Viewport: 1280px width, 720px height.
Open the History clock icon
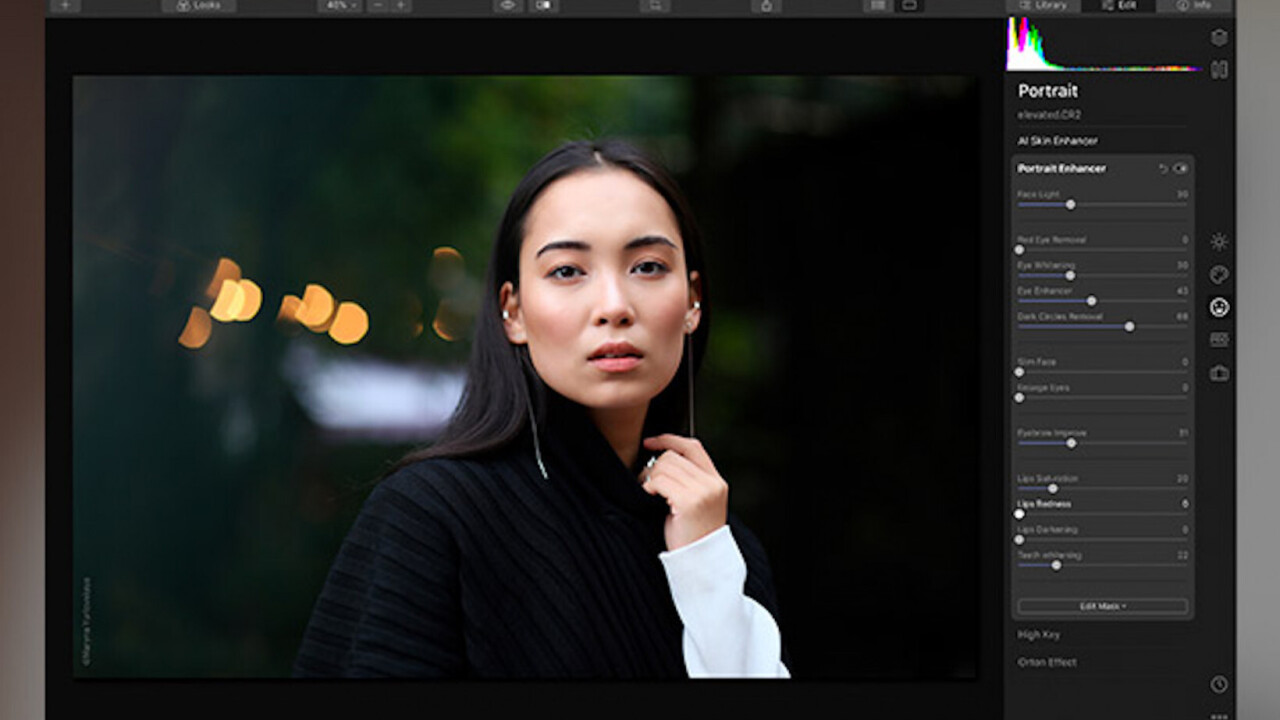(x=1219, y=684)
